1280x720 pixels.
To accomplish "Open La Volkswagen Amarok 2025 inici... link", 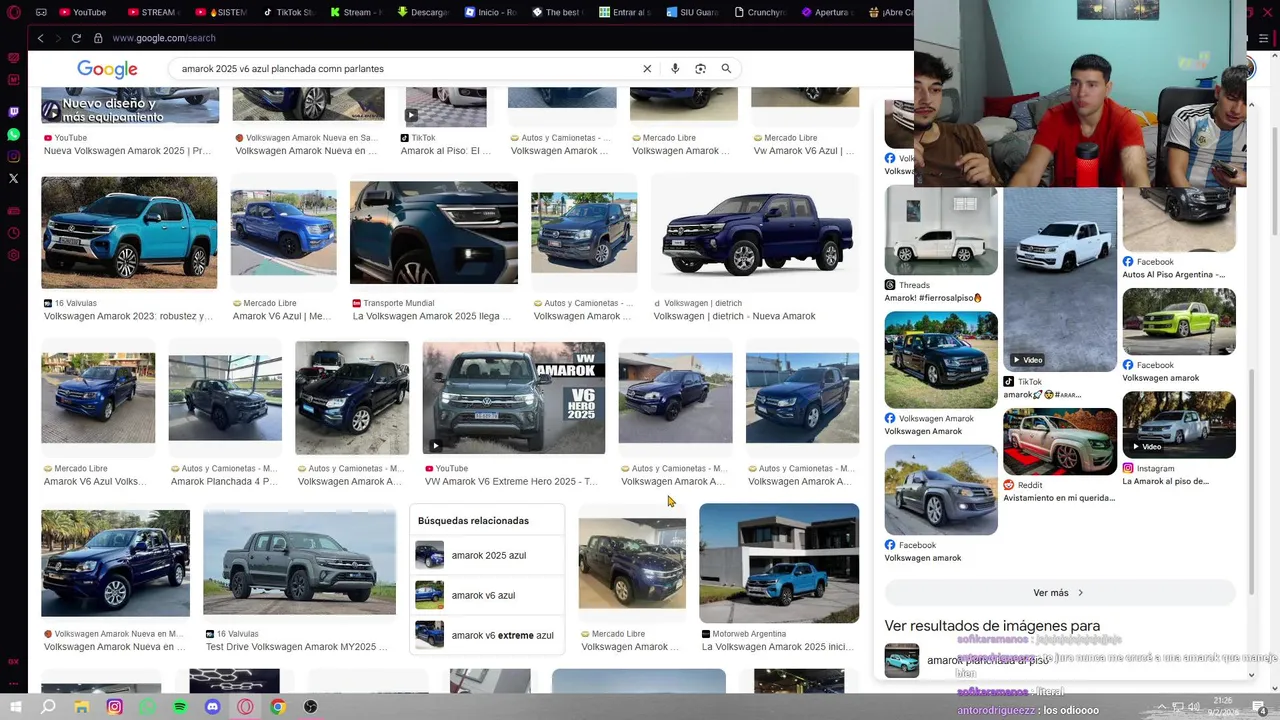I will 777,647.
